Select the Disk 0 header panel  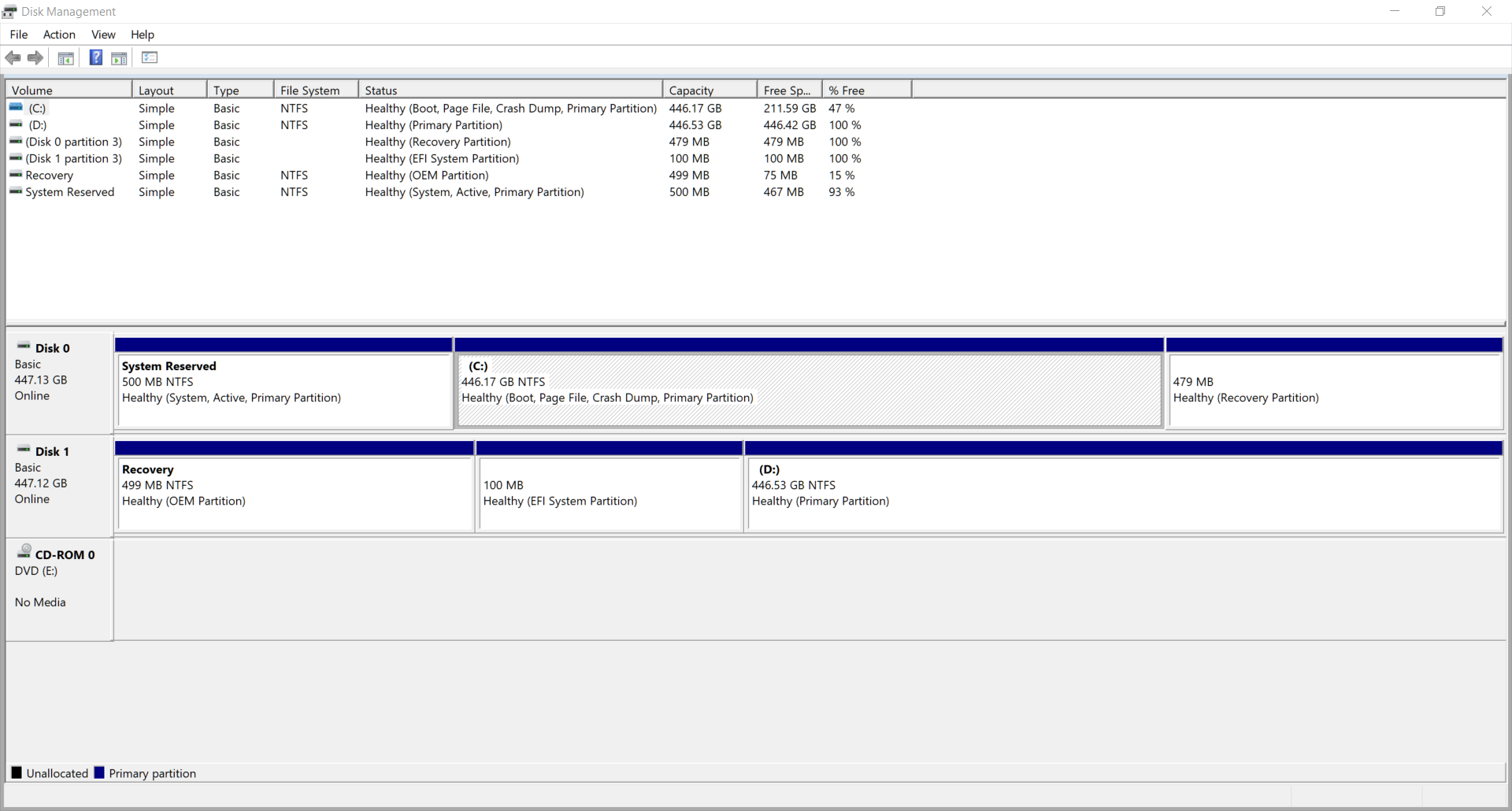[59, 383]
